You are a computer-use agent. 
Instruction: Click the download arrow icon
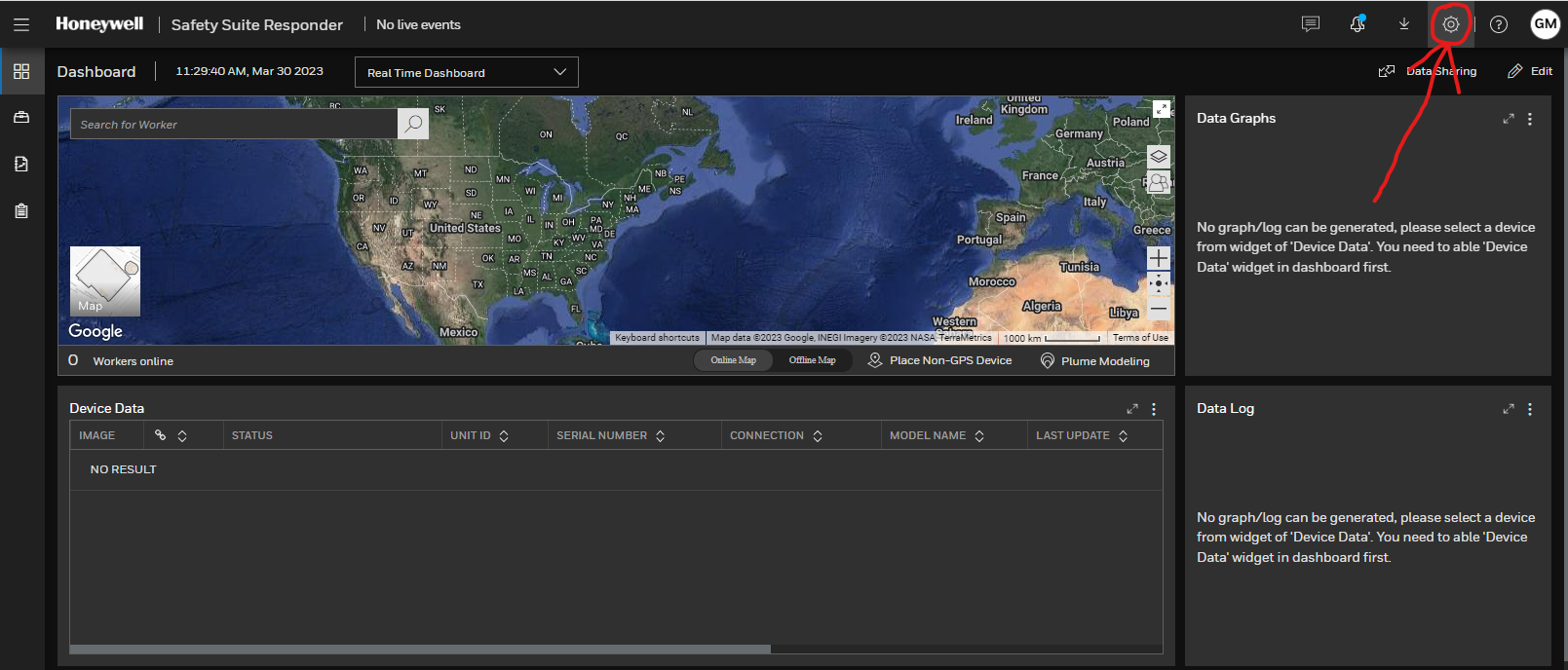(1403, 24)
